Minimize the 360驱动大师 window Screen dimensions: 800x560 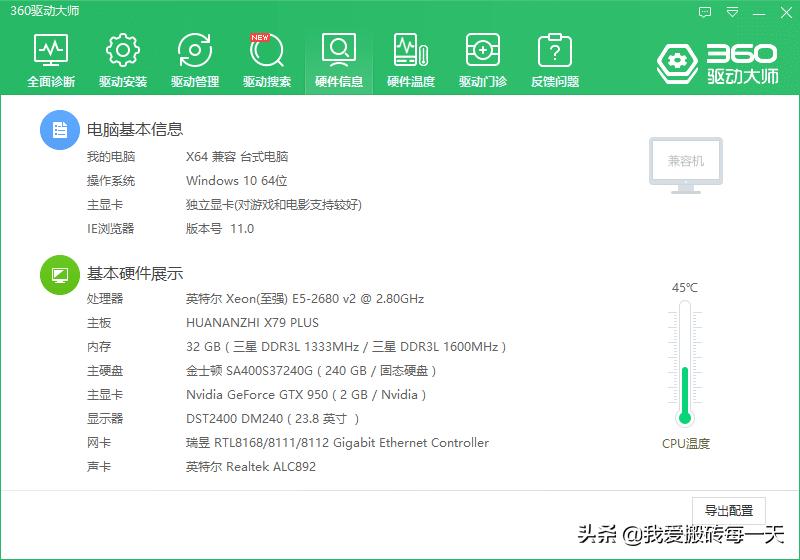pos(759,13)
